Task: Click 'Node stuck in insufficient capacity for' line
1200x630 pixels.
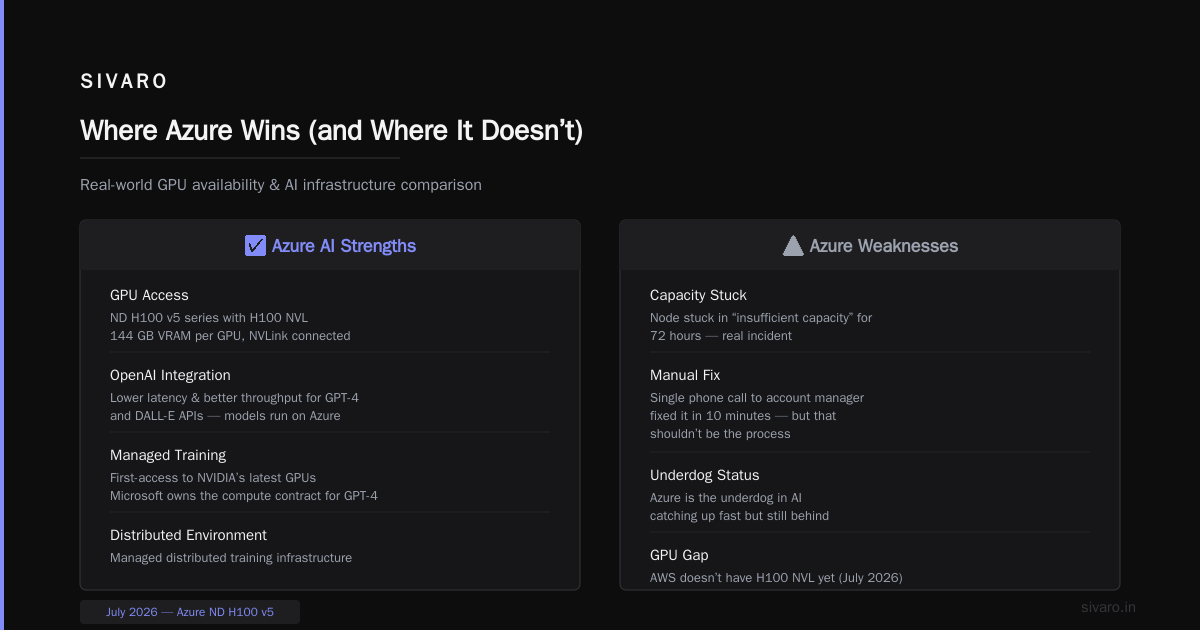Action: (761, 318)
